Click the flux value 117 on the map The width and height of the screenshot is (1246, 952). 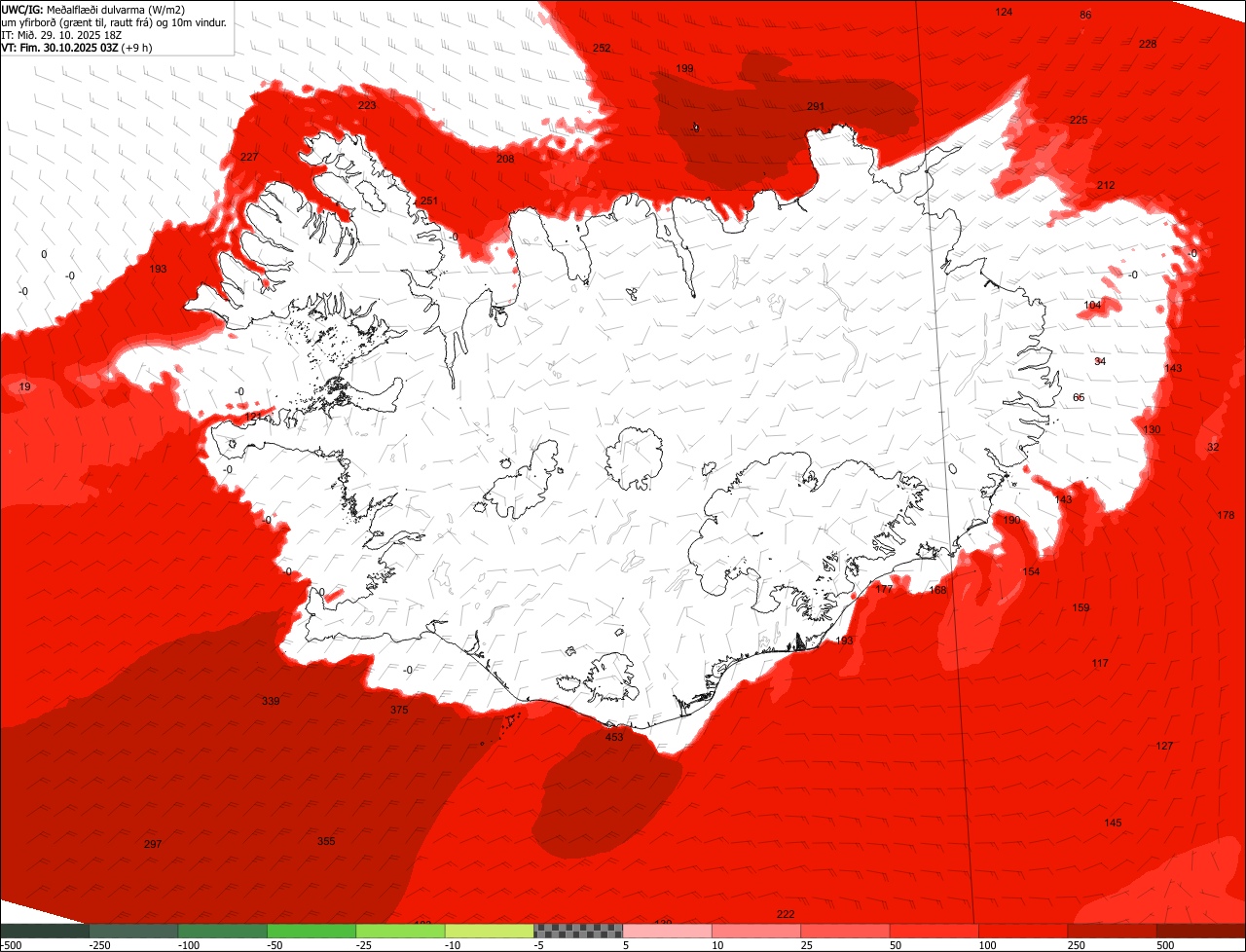1100,664
